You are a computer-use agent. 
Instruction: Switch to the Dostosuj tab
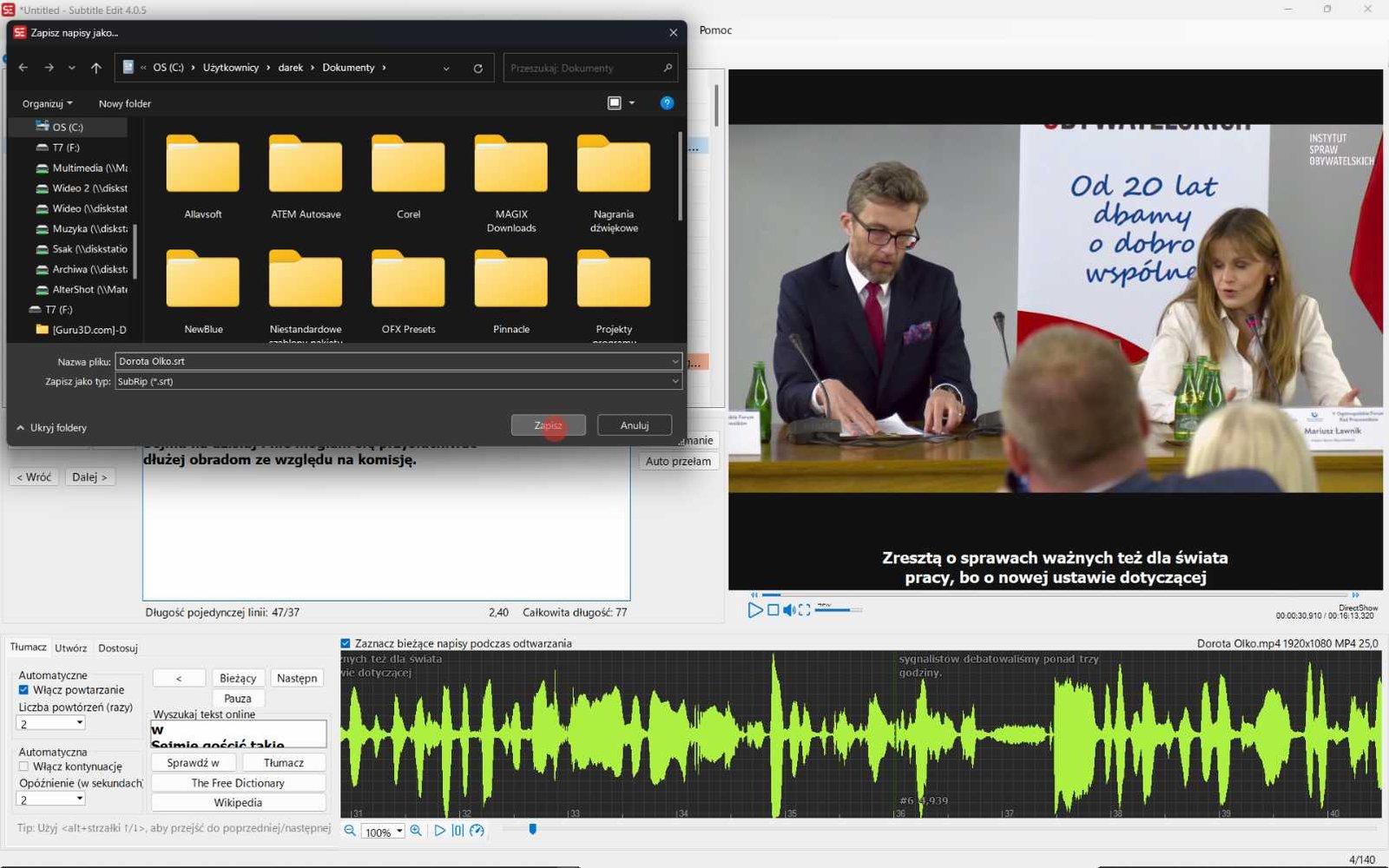coord(118,648)
